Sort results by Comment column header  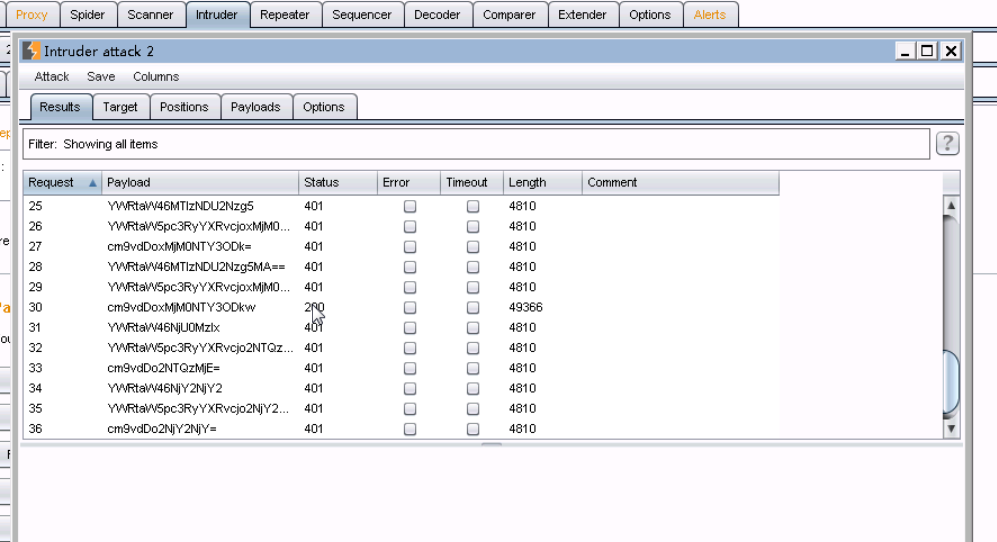pyautogui.click(x=680, y=183)
